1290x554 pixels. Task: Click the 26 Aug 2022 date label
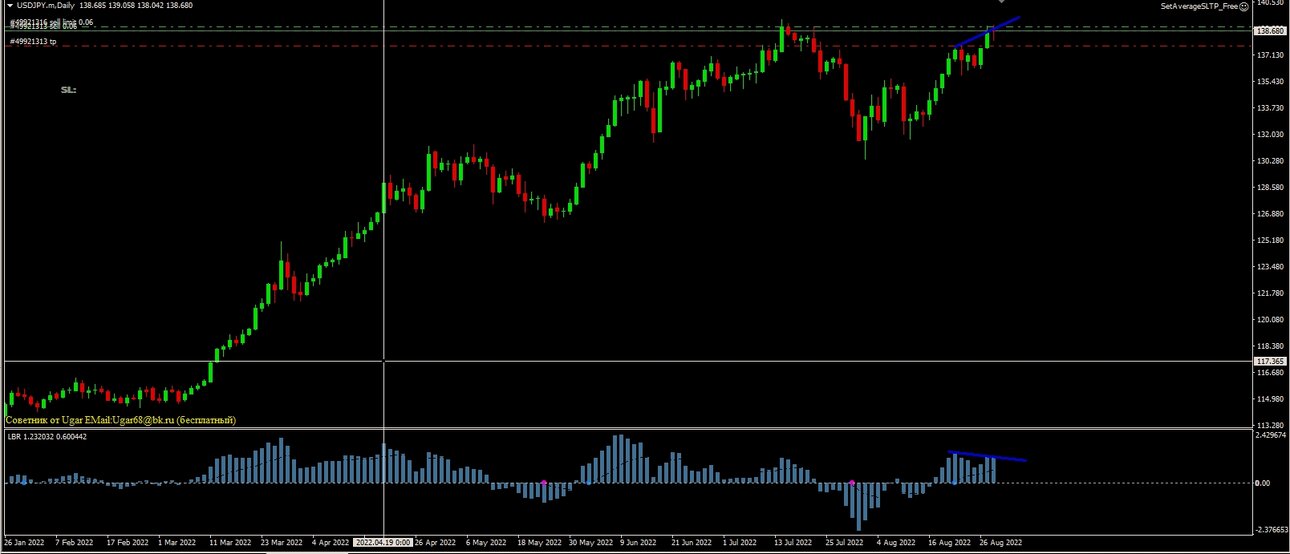pyautogui.click(x=1001, y=543)
